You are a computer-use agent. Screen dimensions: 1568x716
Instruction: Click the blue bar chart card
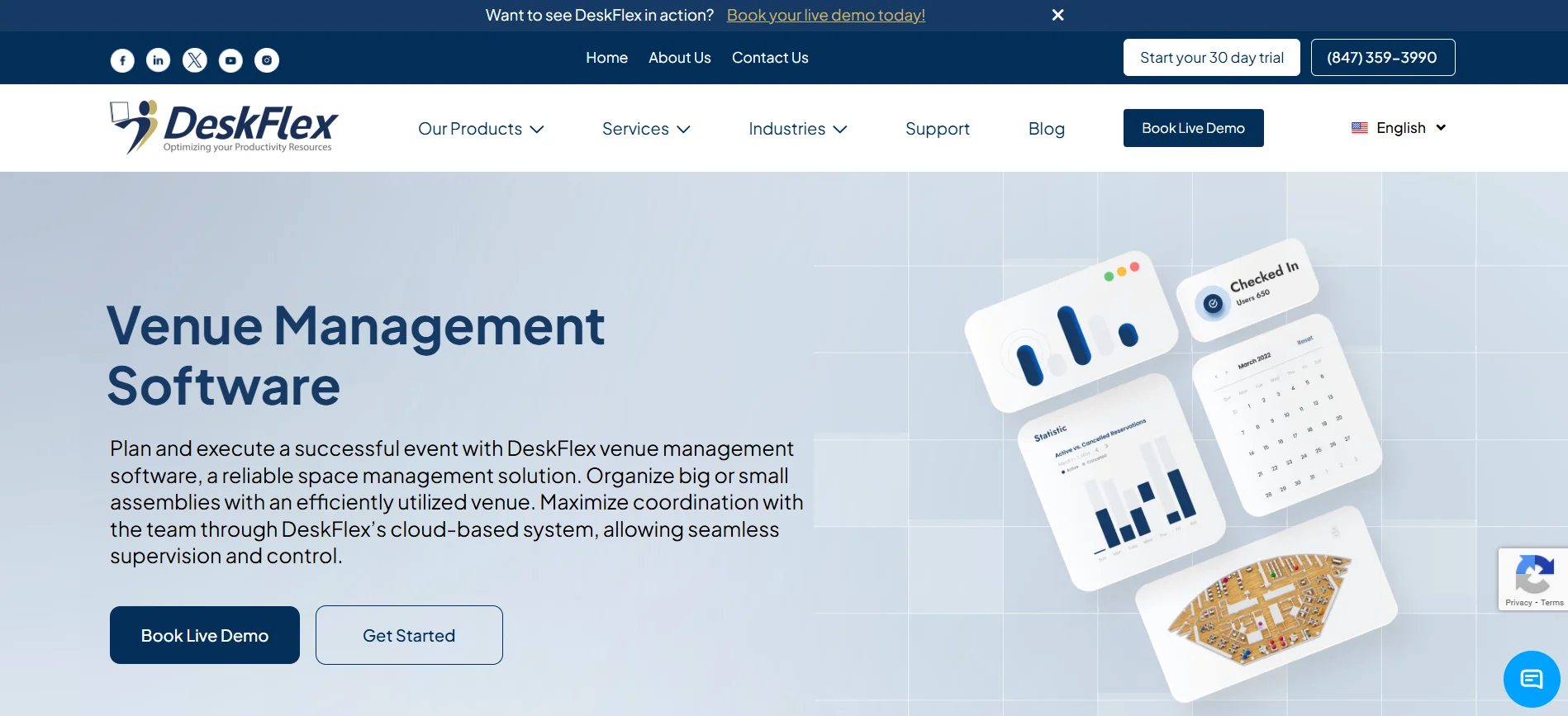click(1071, 332)
